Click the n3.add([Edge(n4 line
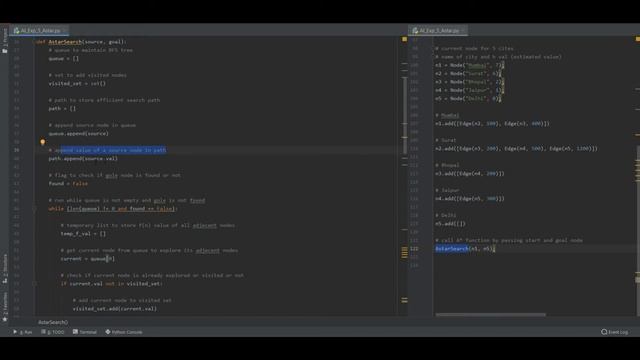The height and width of the screenshot is (360, 640). pyautogui.click(x=470, y=173)
